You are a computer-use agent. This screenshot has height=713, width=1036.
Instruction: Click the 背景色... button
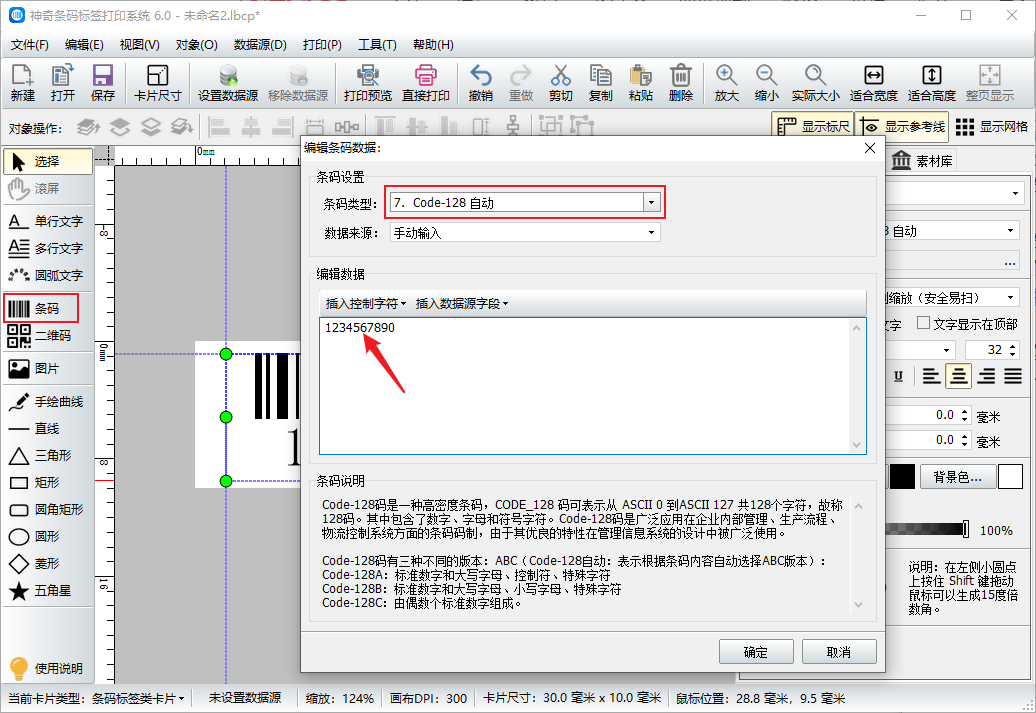(x=957, y=476)
